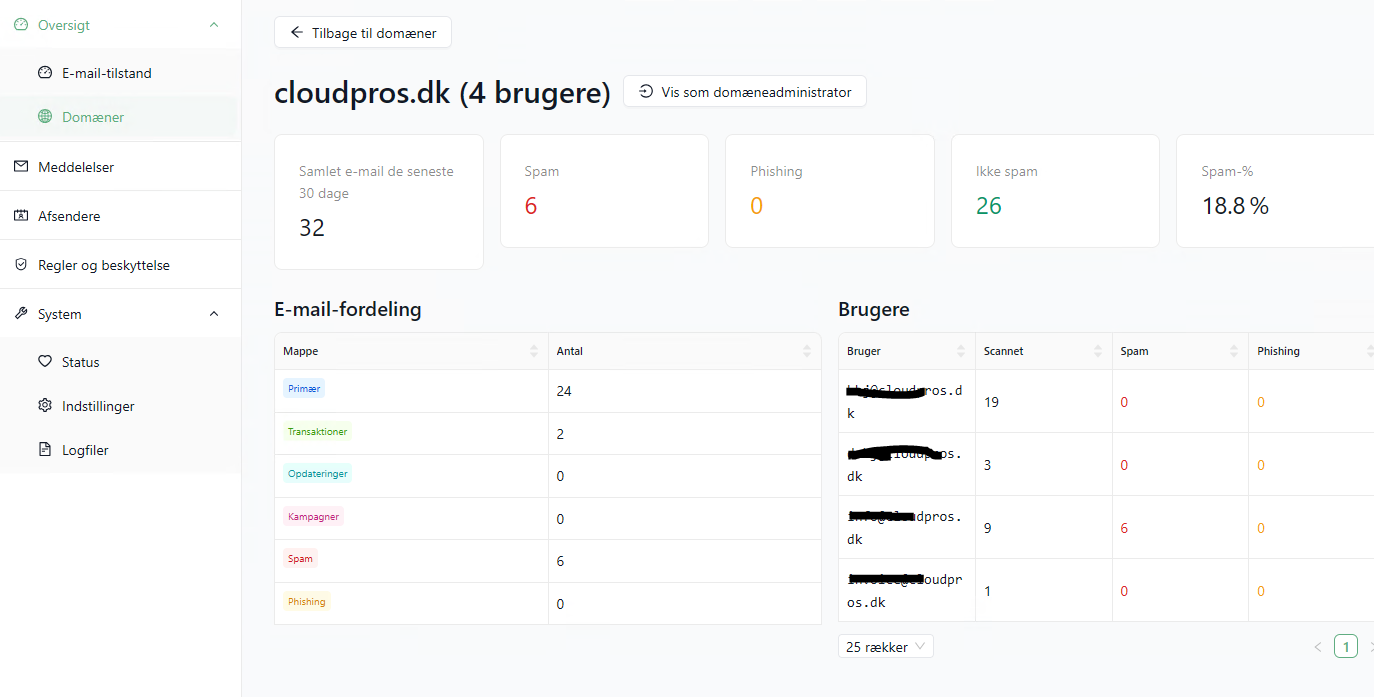Click the Primær folder tag
The height and width of the screenshot is (697, 1374).
(304, 389)
